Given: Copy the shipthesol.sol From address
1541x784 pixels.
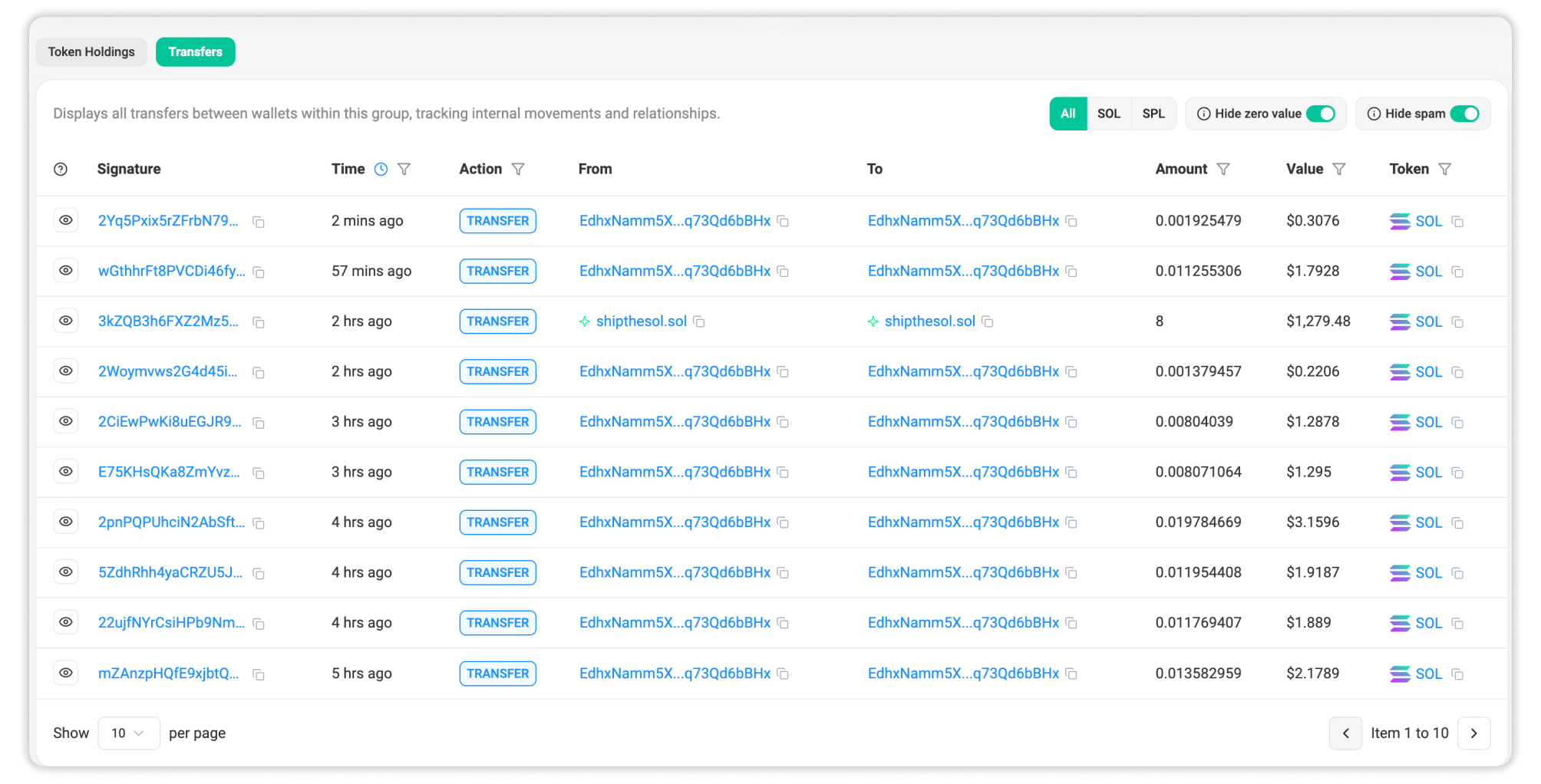Looking at the screenshot, I should coord(699,322).
